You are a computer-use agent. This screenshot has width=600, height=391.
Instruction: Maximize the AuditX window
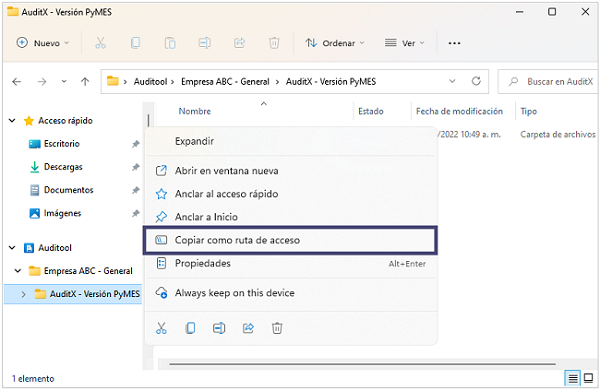[x=552, y=12]
